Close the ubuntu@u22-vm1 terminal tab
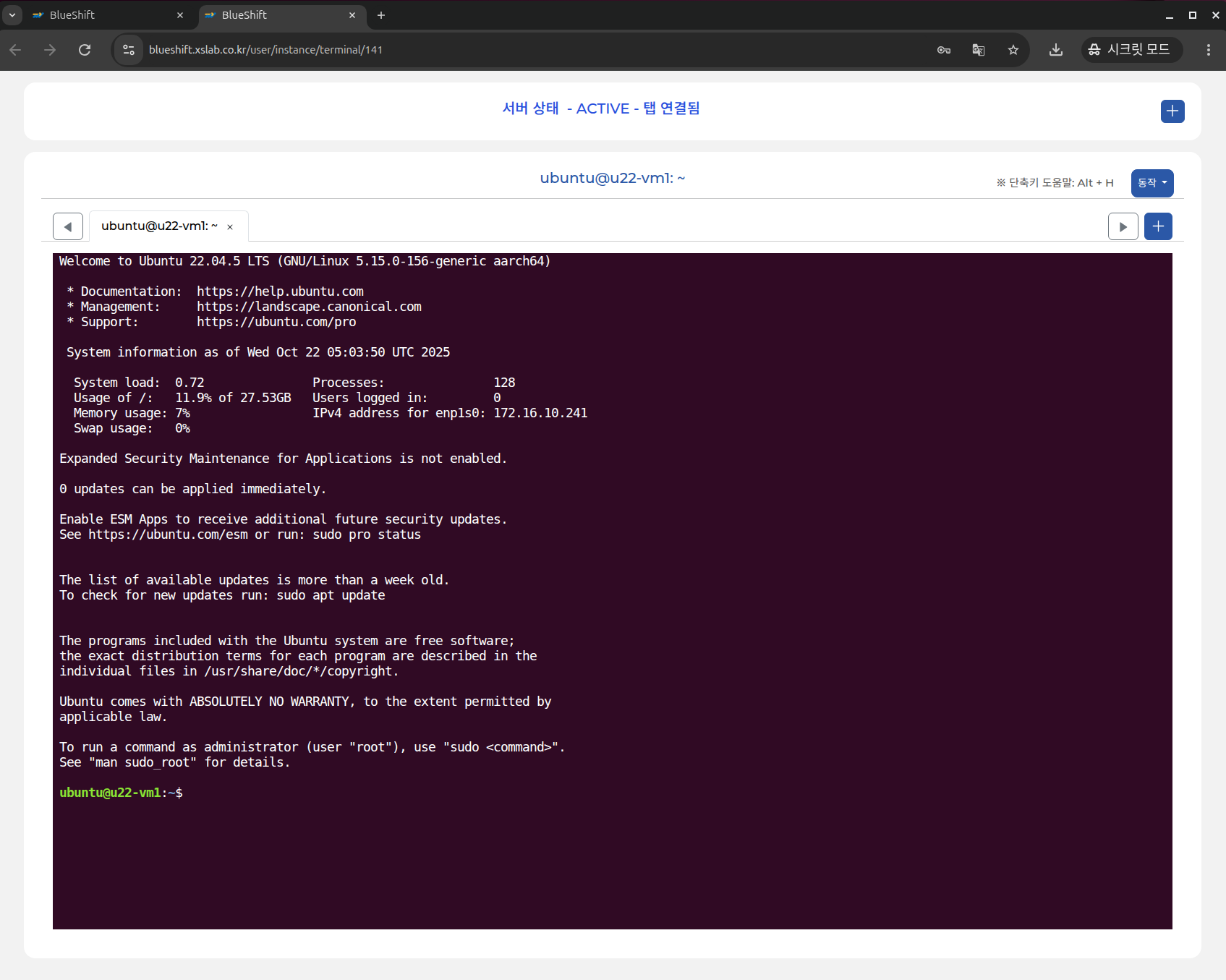 pos(230,227)
